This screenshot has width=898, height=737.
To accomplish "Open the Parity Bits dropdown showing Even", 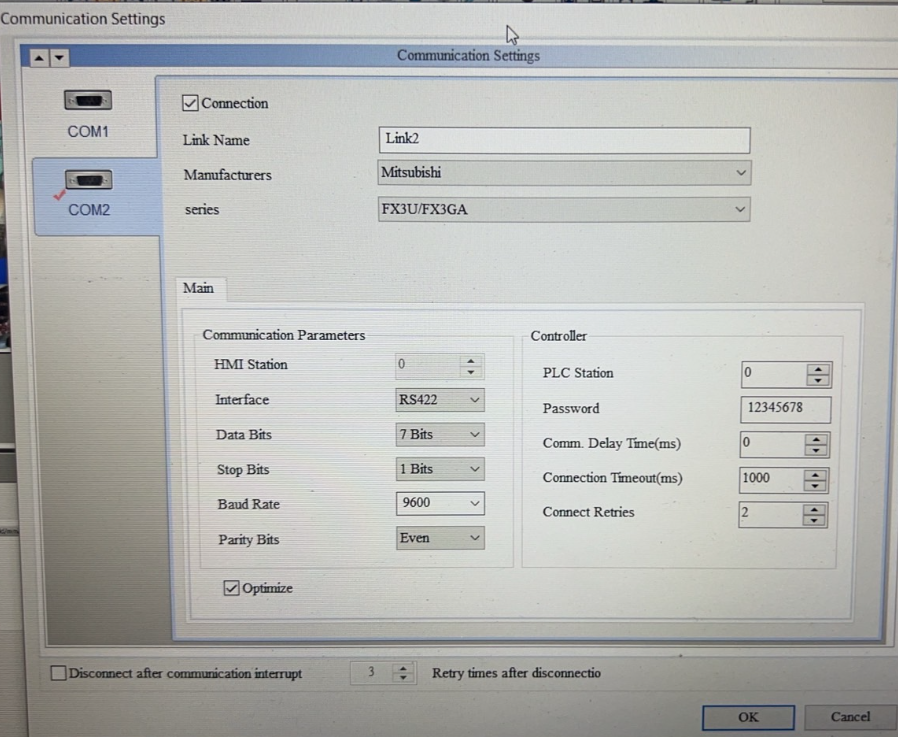I will (440, 538).
